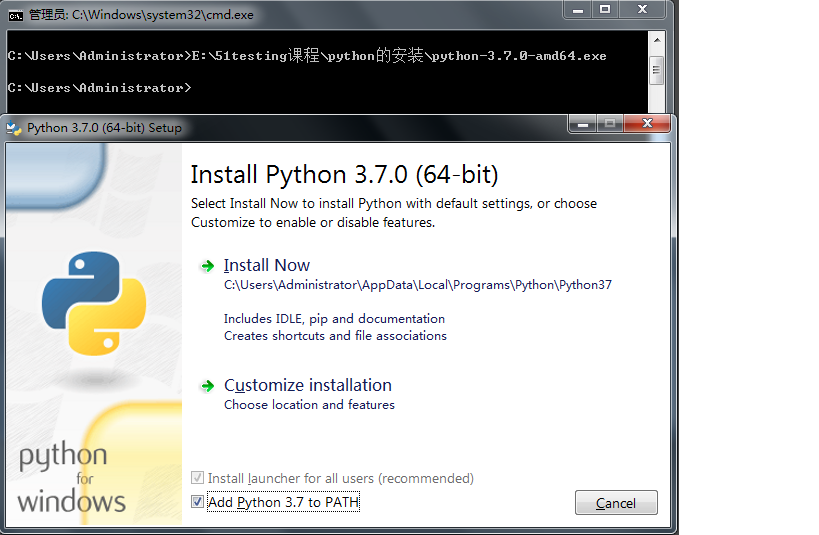Choose Customize installation

click(308, 385)
